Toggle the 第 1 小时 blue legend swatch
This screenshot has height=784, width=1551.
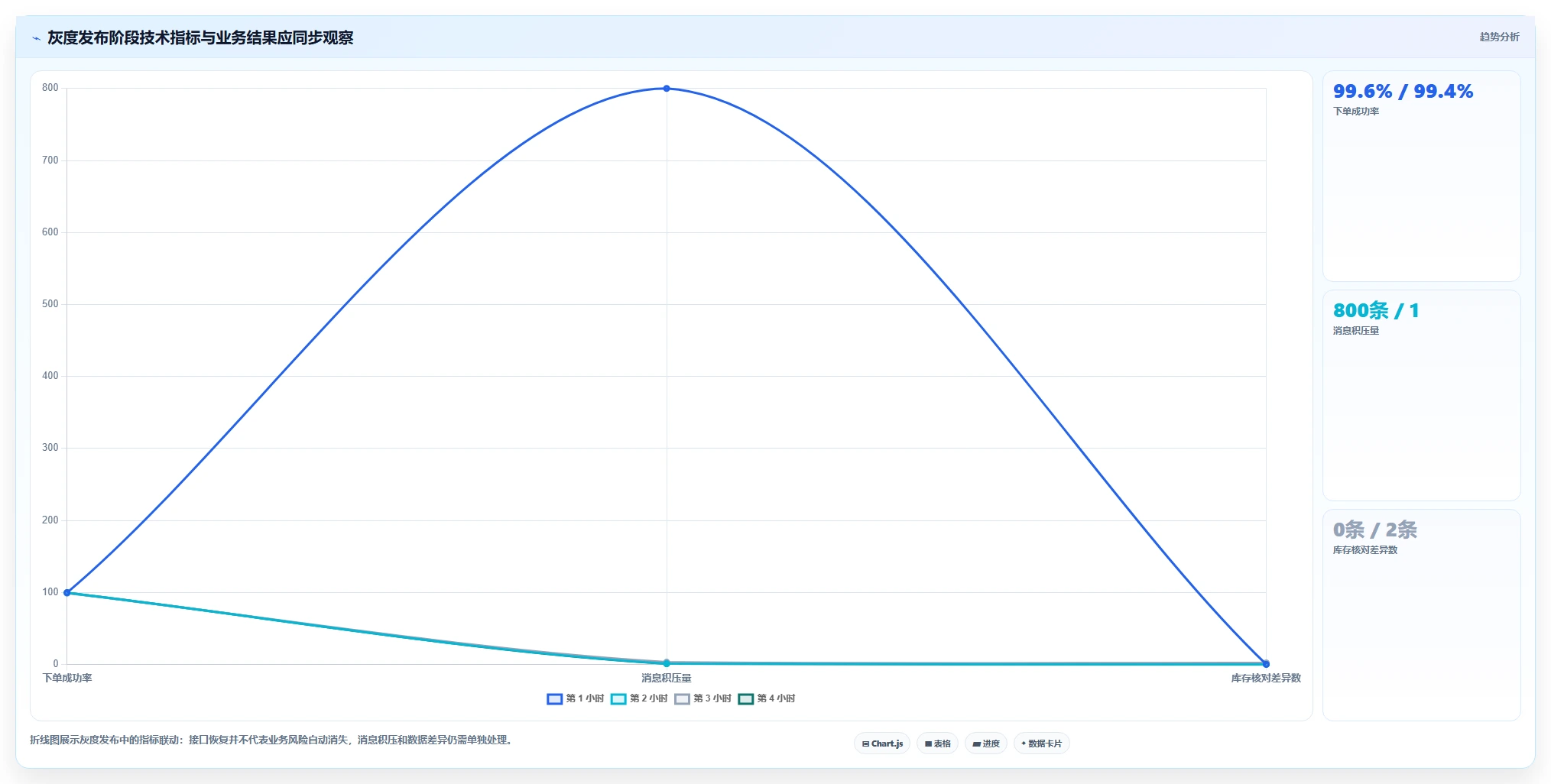(554, 698)
